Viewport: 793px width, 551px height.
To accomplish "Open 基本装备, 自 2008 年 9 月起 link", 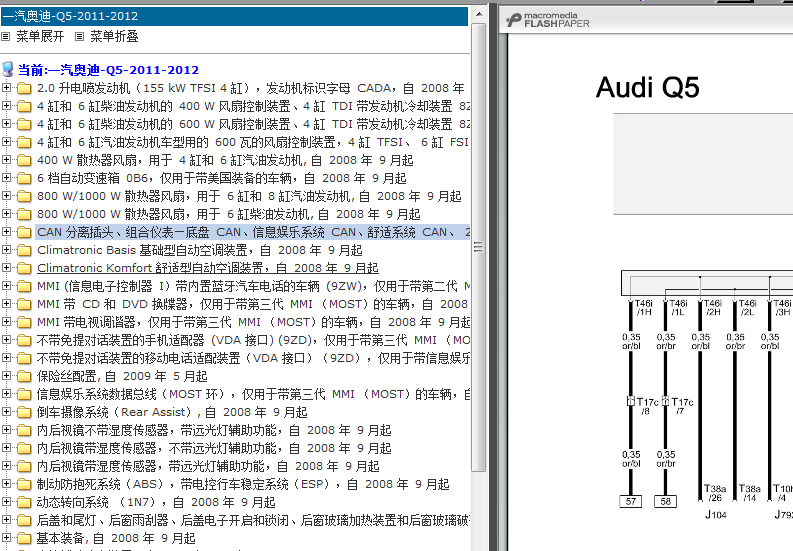I will tap(116, 538).
